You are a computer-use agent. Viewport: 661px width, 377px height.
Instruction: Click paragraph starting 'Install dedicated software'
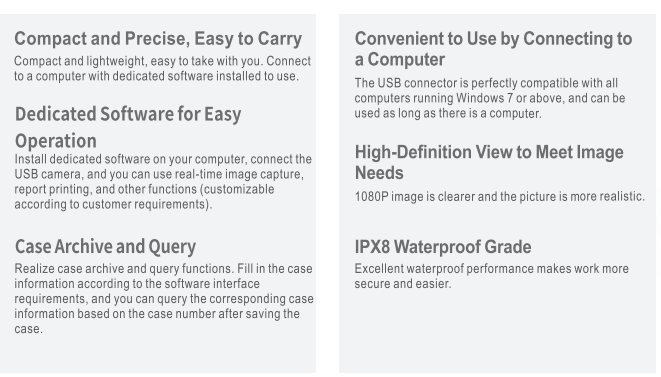[x=163, y=182]
